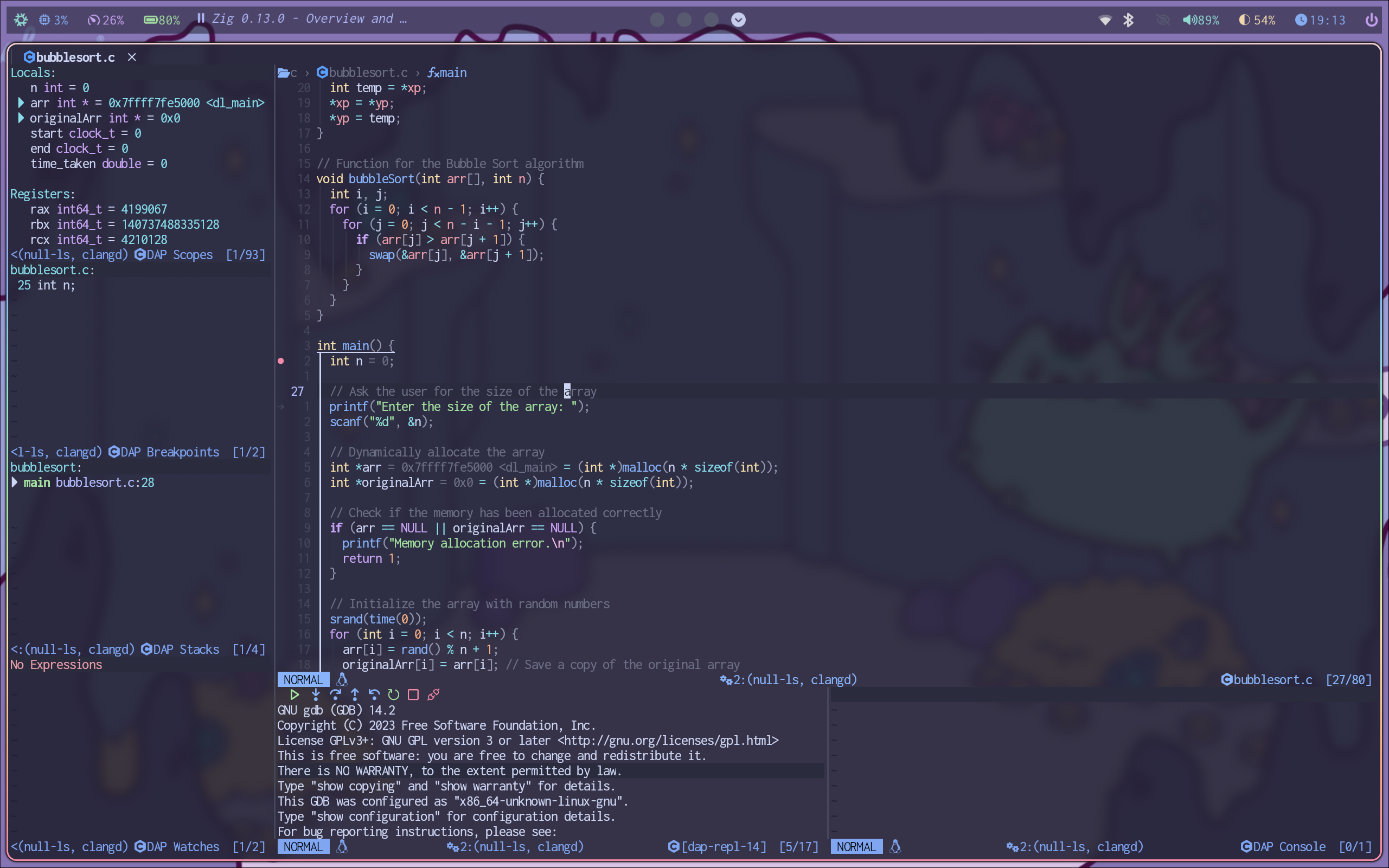Viewport: 1389px width, 868px height.
Task: Click the DAP continue/play button
Action: click(x=295, y=695)
